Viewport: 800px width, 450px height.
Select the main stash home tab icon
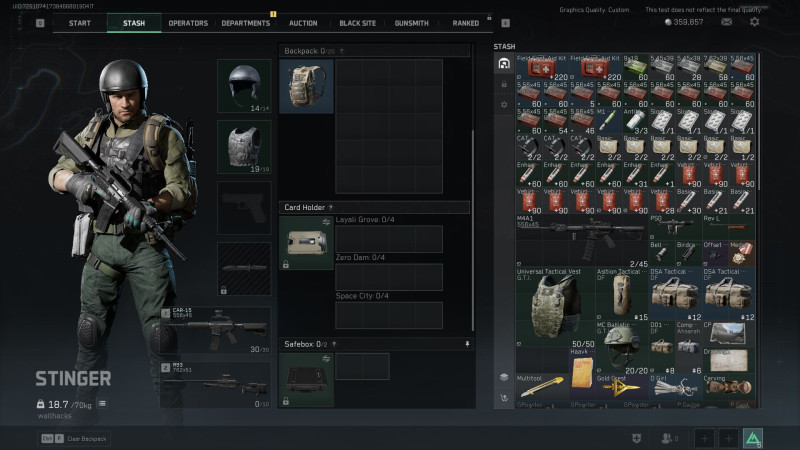[504, 63]
